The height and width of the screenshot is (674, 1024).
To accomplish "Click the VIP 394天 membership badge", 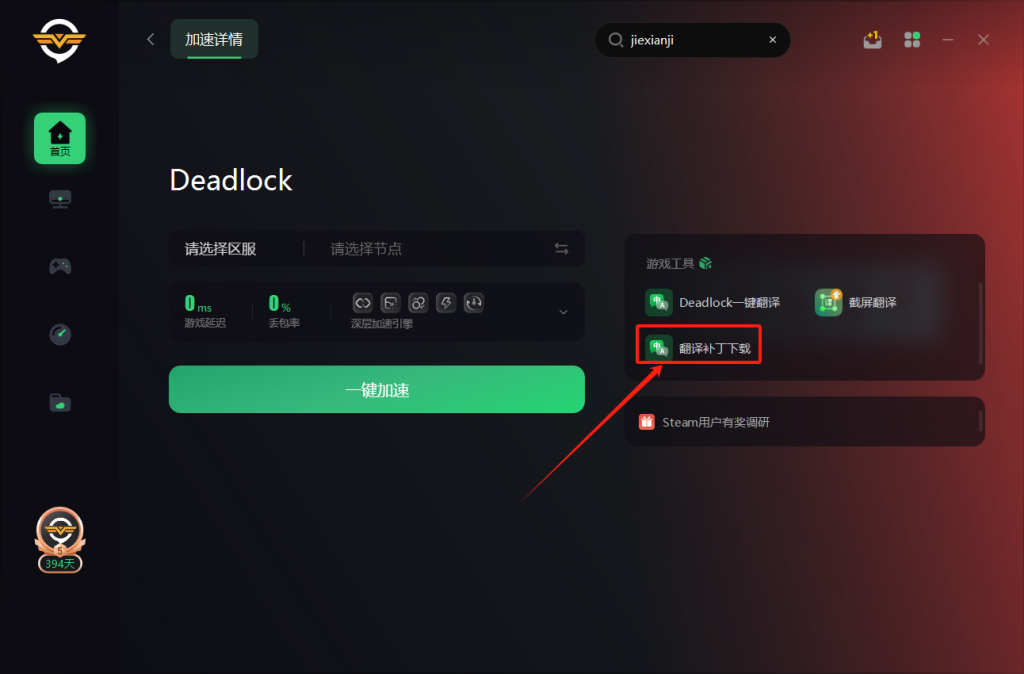I will 59,540.
